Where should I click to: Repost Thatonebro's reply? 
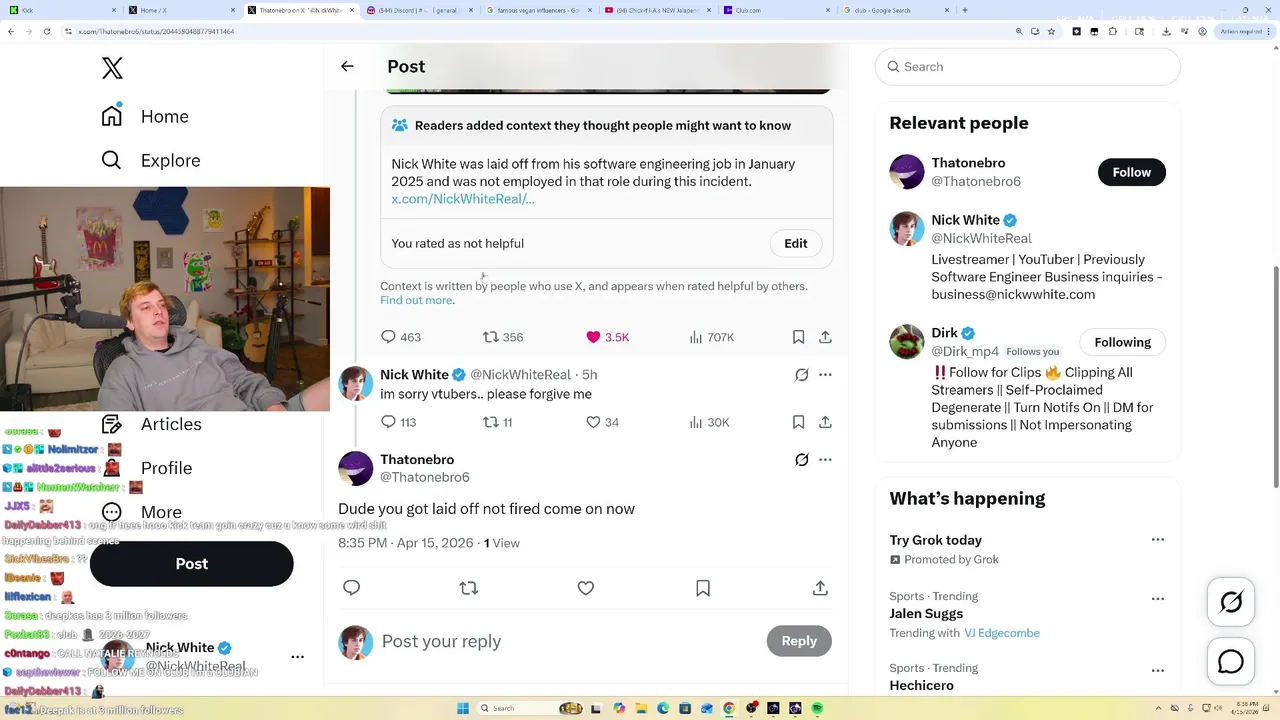(468, 588)
